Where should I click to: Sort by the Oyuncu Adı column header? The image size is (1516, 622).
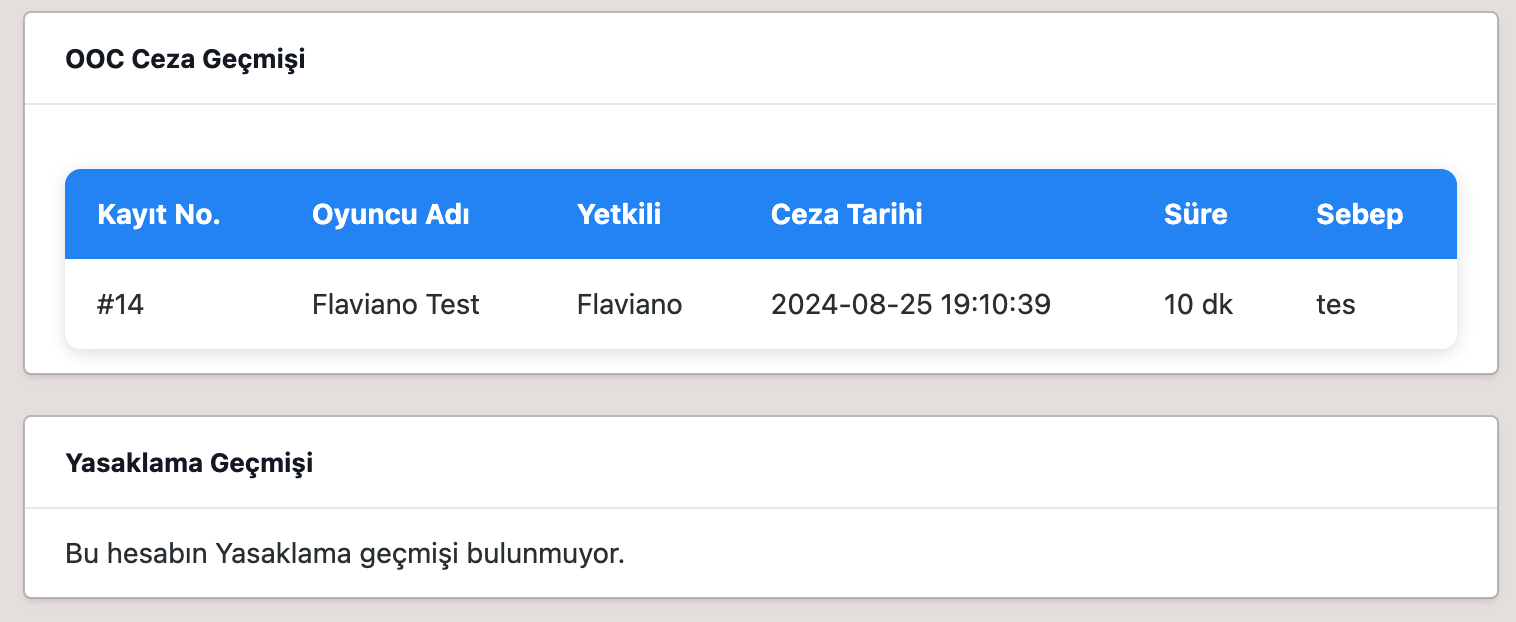(x=391, y=214)
